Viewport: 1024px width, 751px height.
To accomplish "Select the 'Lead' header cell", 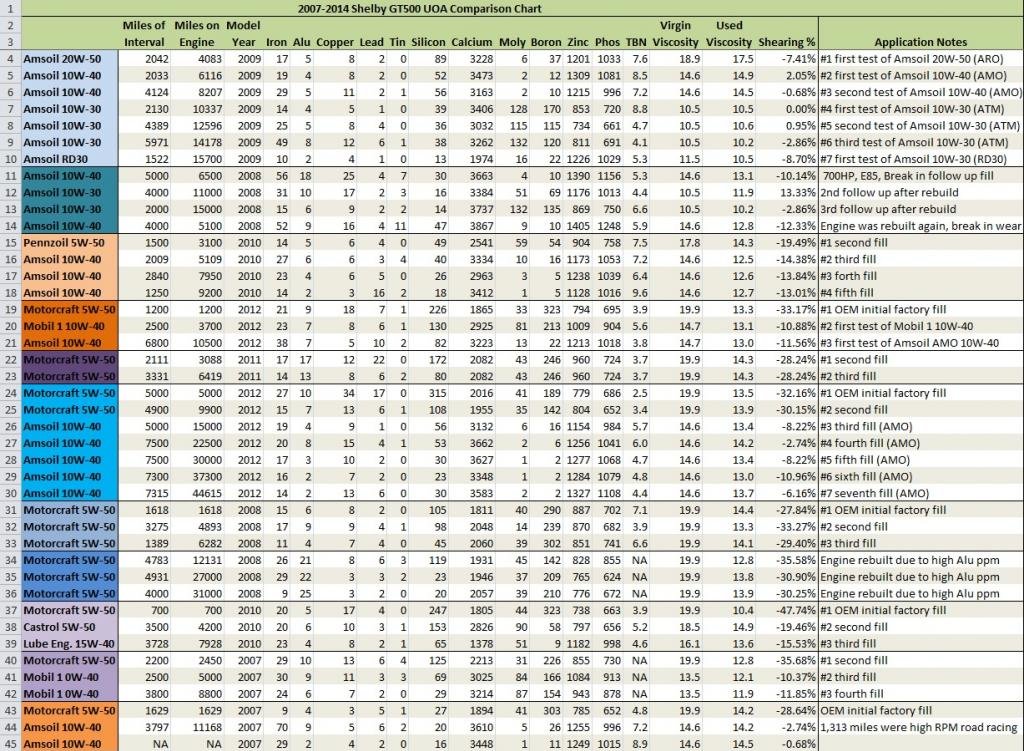I will pyautogui.click(x=371, y=42).
